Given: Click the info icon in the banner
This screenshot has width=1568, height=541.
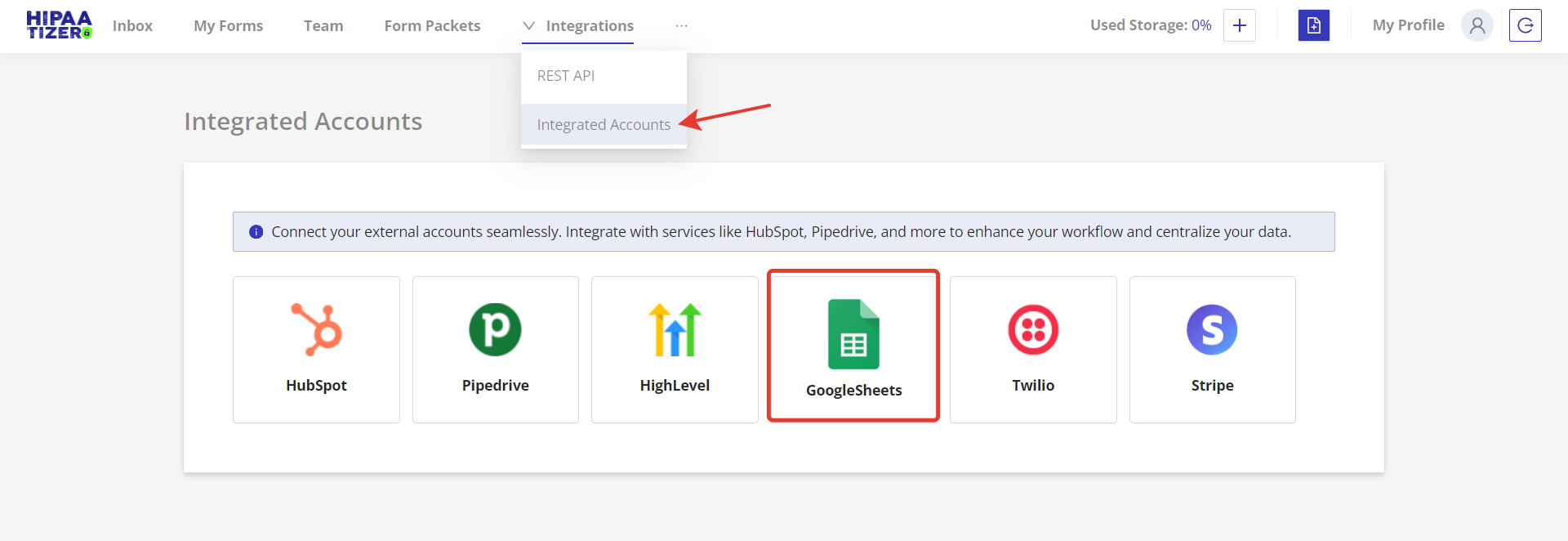Looking at the screenshot, I should [256, 232].
